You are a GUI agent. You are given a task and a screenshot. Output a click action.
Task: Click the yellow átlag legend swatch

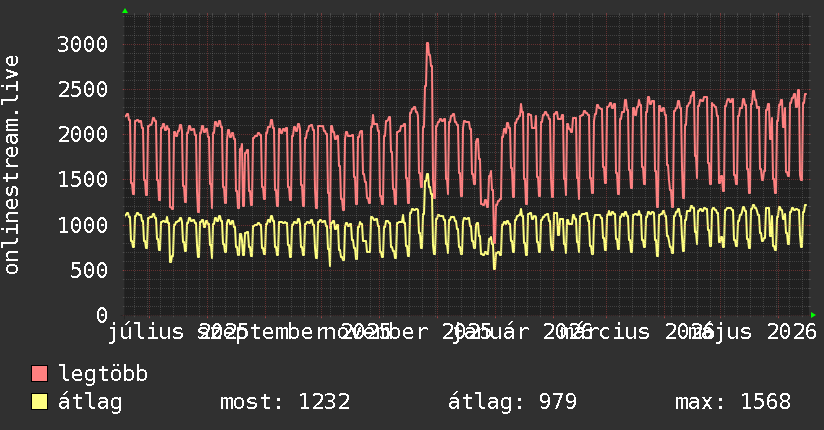tap(39, 401)
